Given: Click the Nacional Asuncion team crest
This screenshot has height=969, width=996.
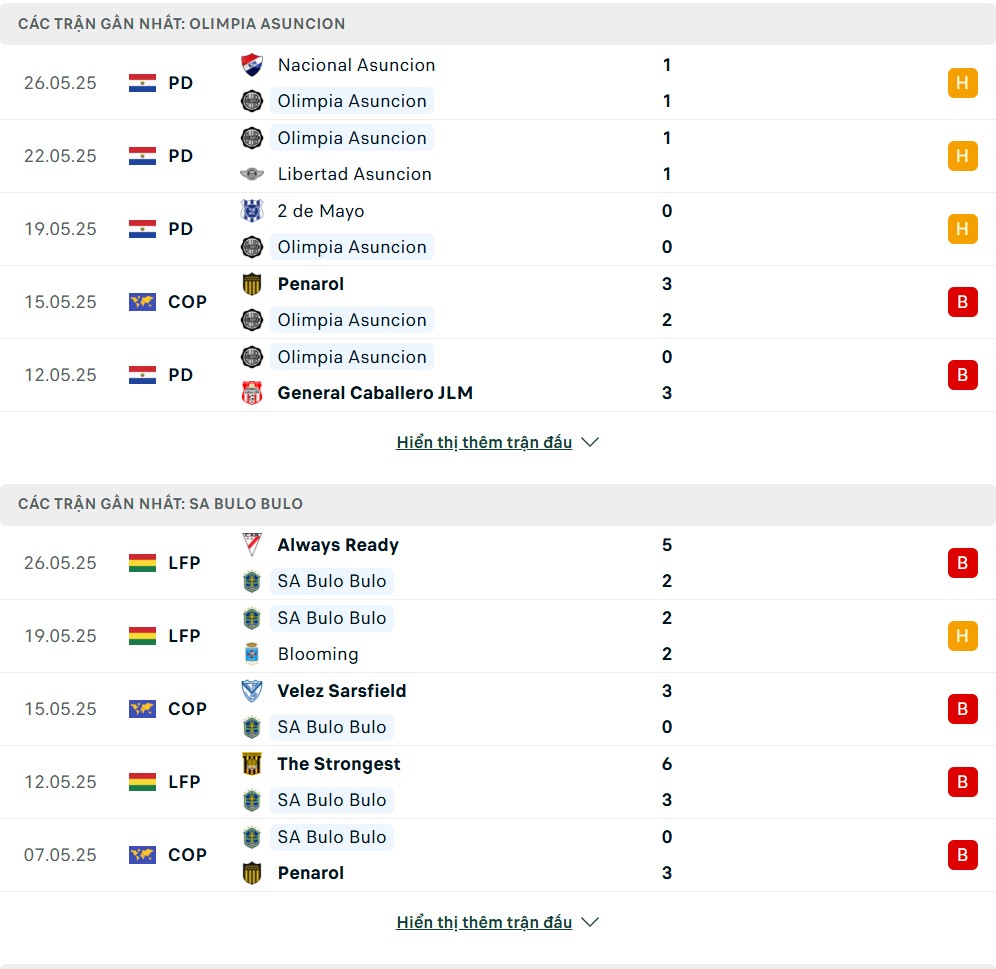Looking at the screenshot, I should coord(252,65).
